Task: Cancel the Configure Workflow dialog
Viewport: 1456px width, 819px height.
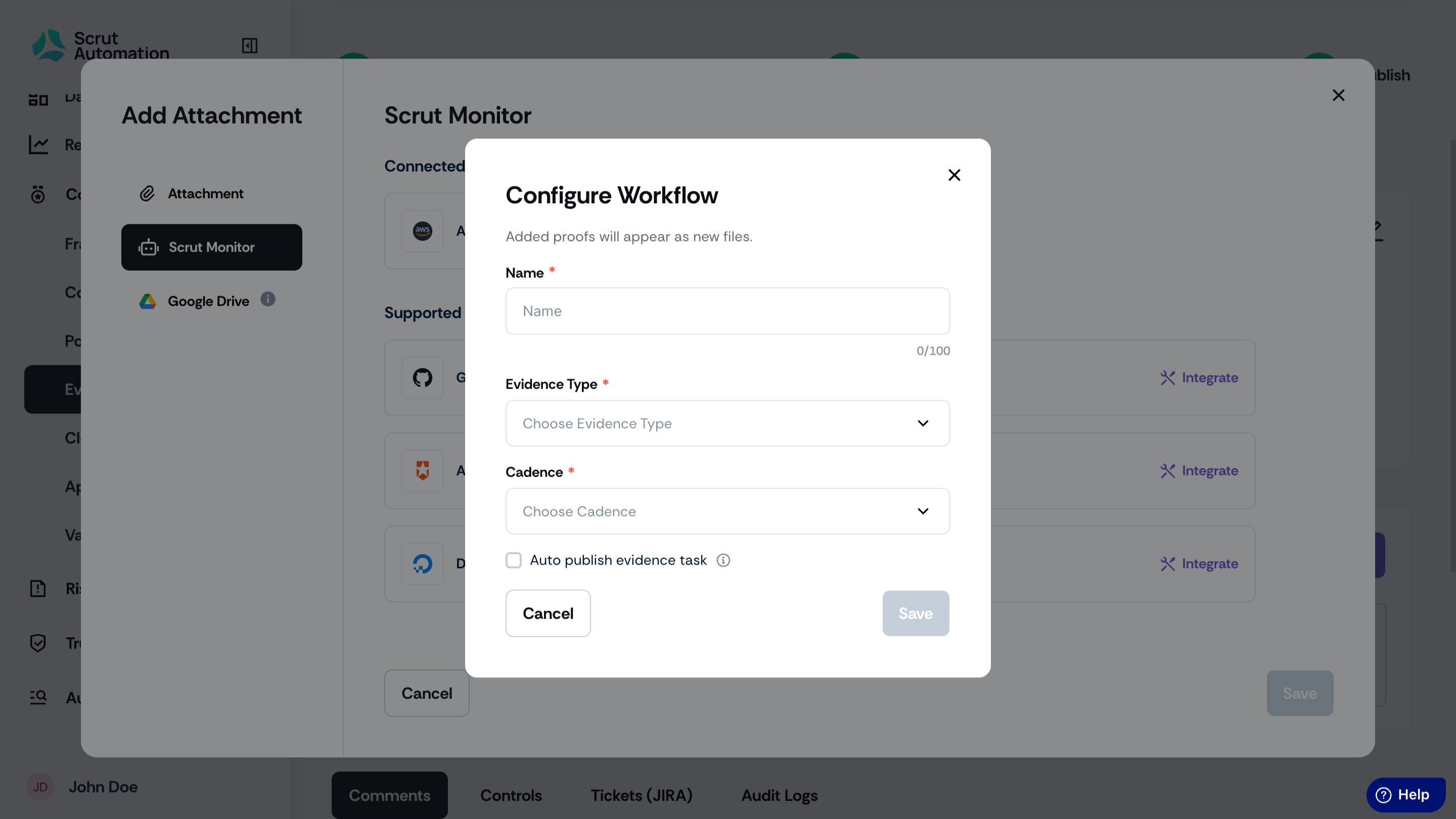Action: [548, 613]
